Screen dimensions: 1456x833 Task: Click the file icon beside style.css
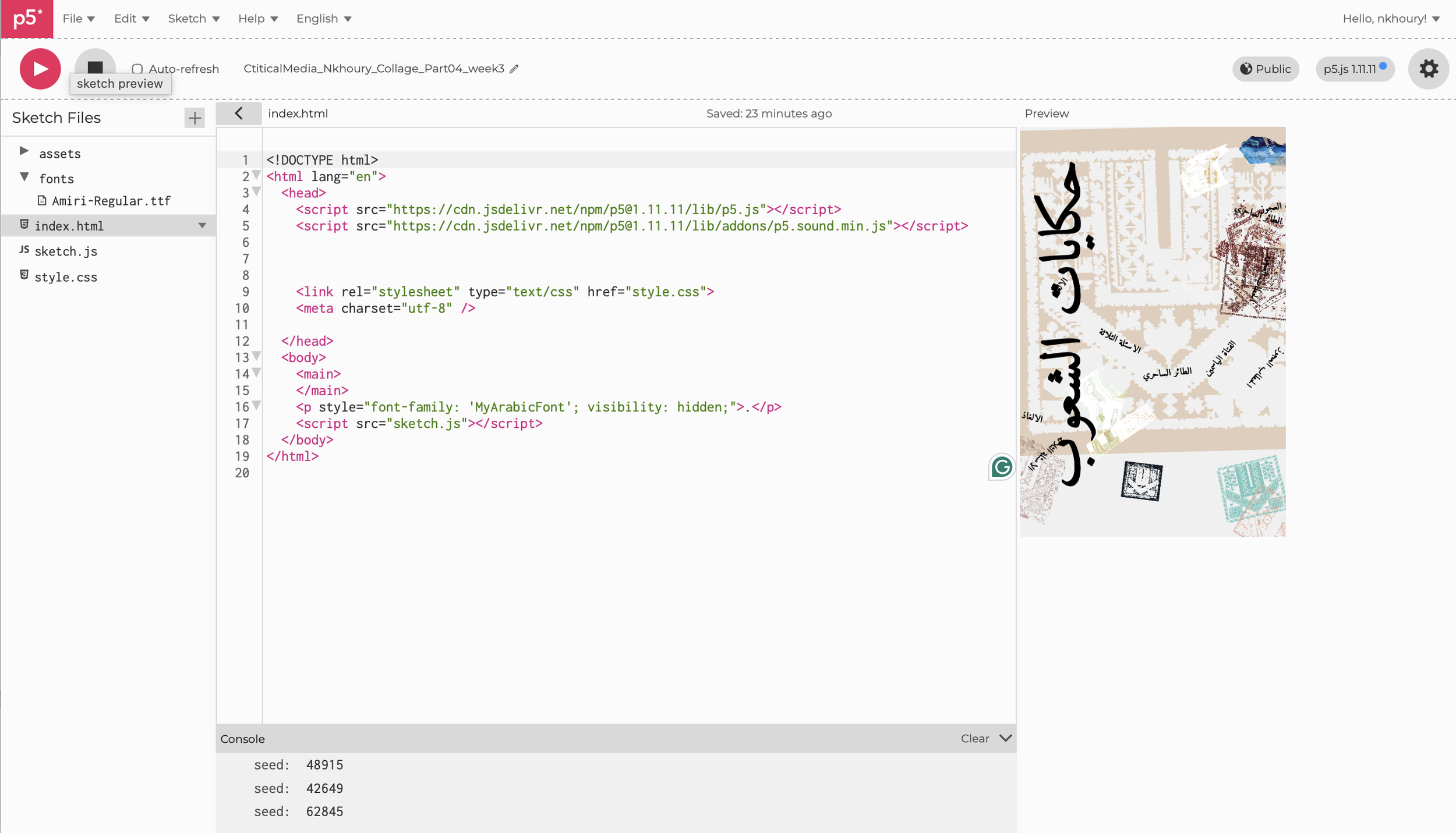(x=24, y=275)
